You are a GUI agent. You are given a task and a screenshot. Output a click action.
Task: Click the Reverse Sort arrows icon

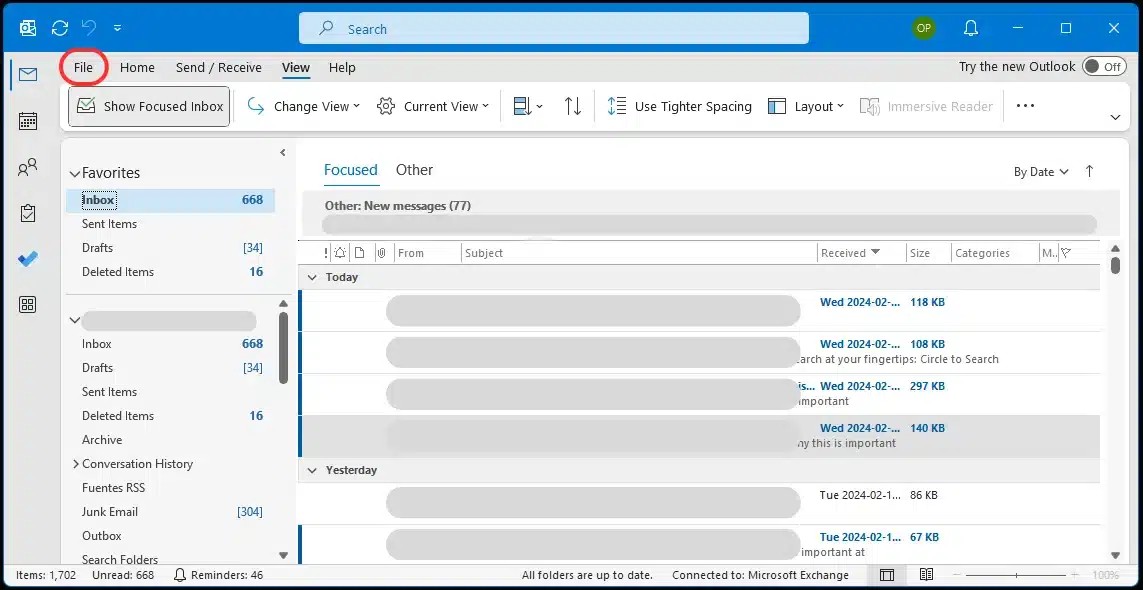click(573, 106)
